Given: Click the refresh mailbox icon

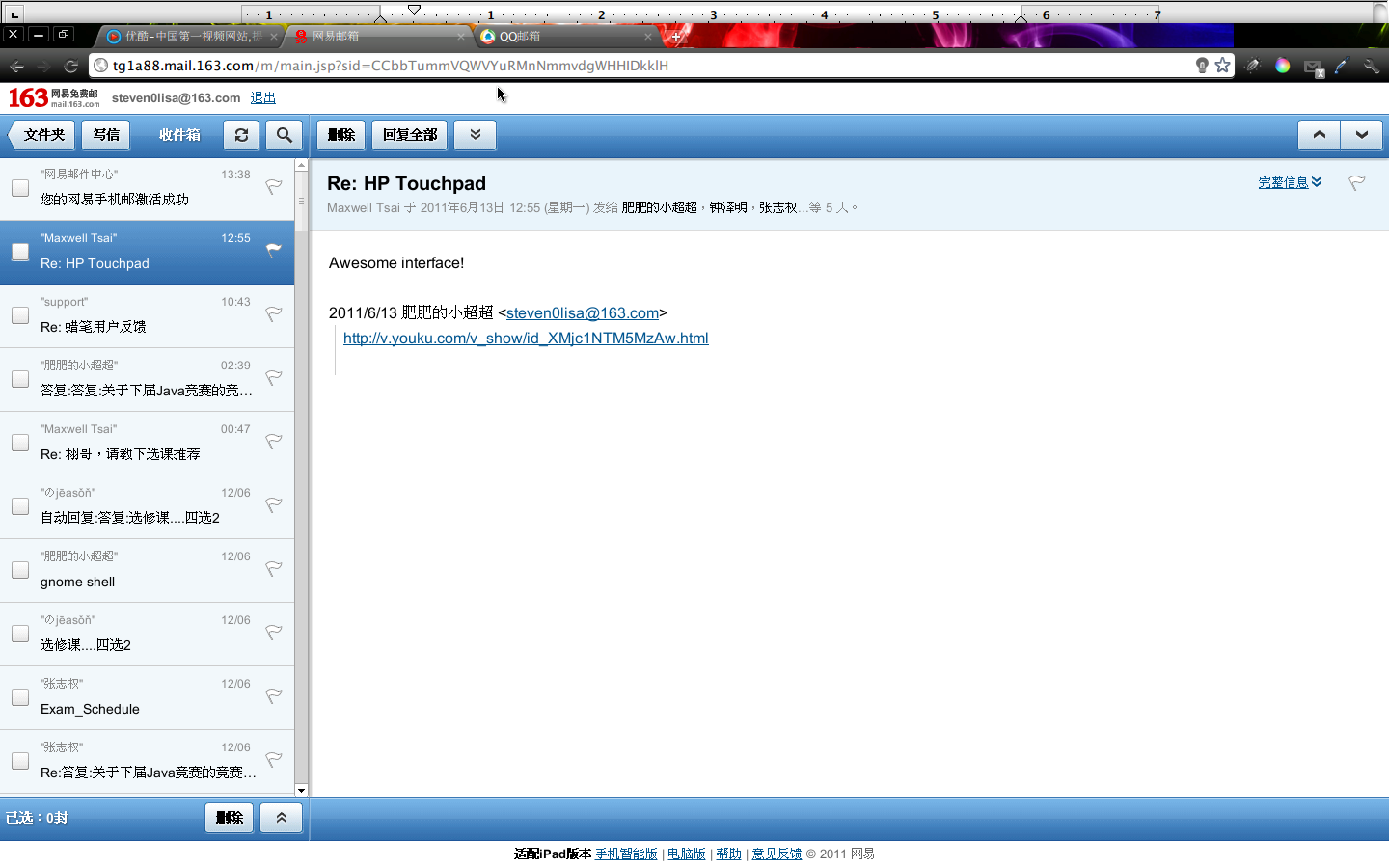Looking at the screenshot, I should click(x=241, y=135).
